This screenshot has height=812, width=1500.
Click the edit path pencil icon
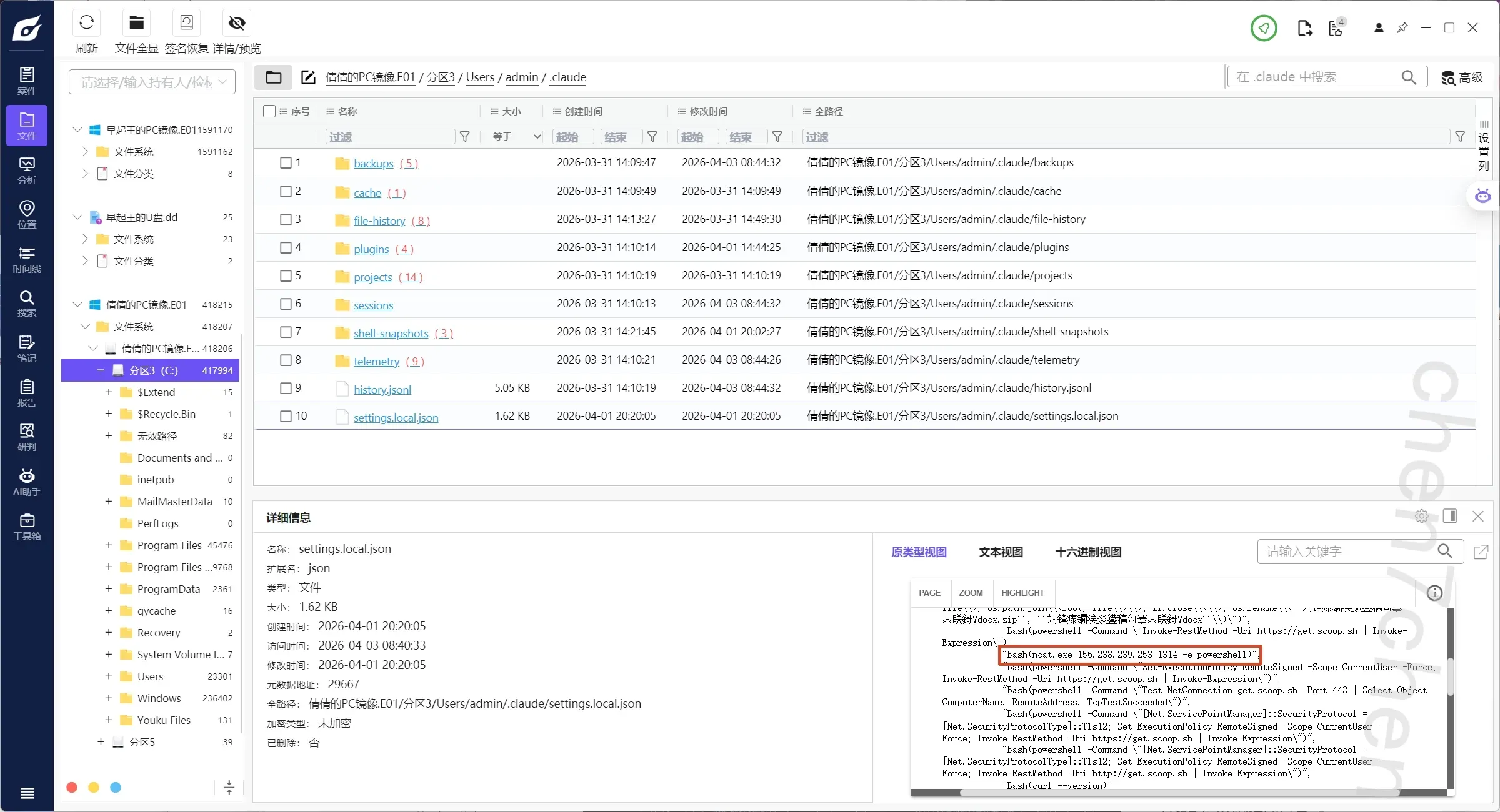click(308, 77)
